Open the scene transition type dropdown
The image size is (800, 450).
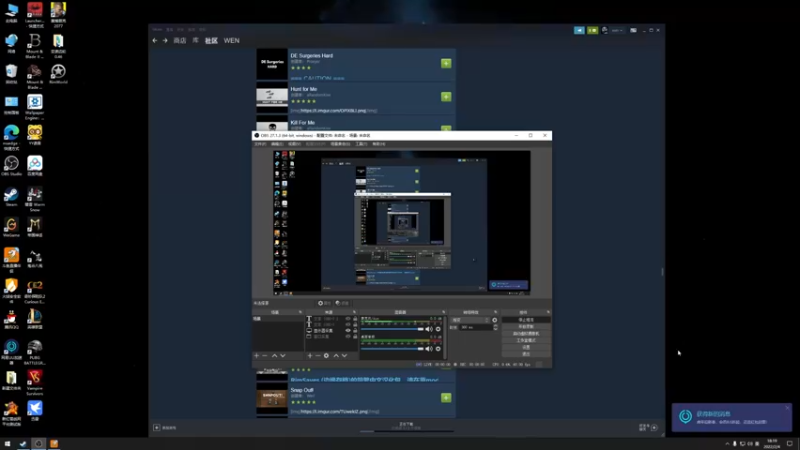470,320
